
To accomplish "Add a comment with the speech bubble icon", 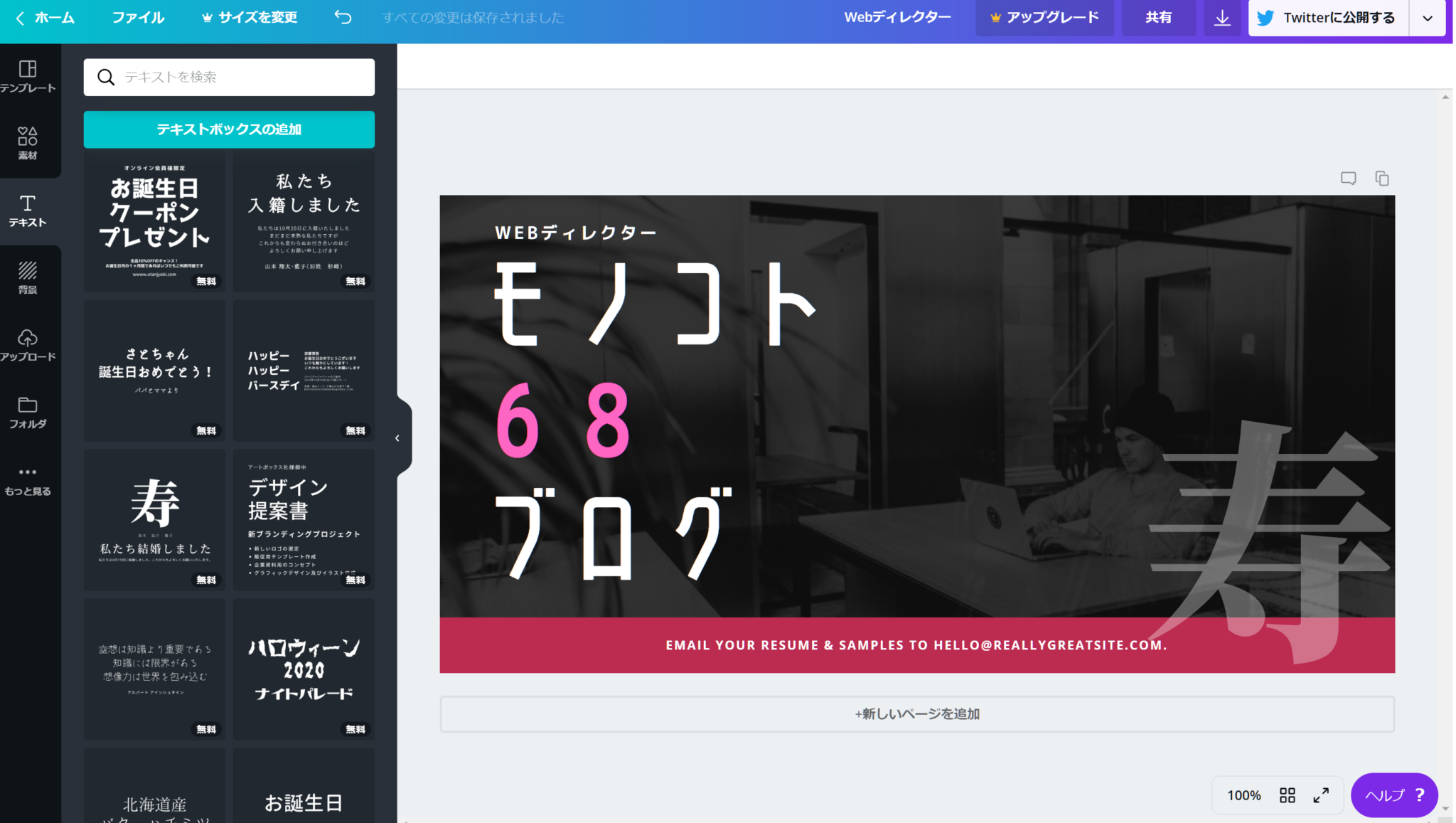I will pos(1348,179).
